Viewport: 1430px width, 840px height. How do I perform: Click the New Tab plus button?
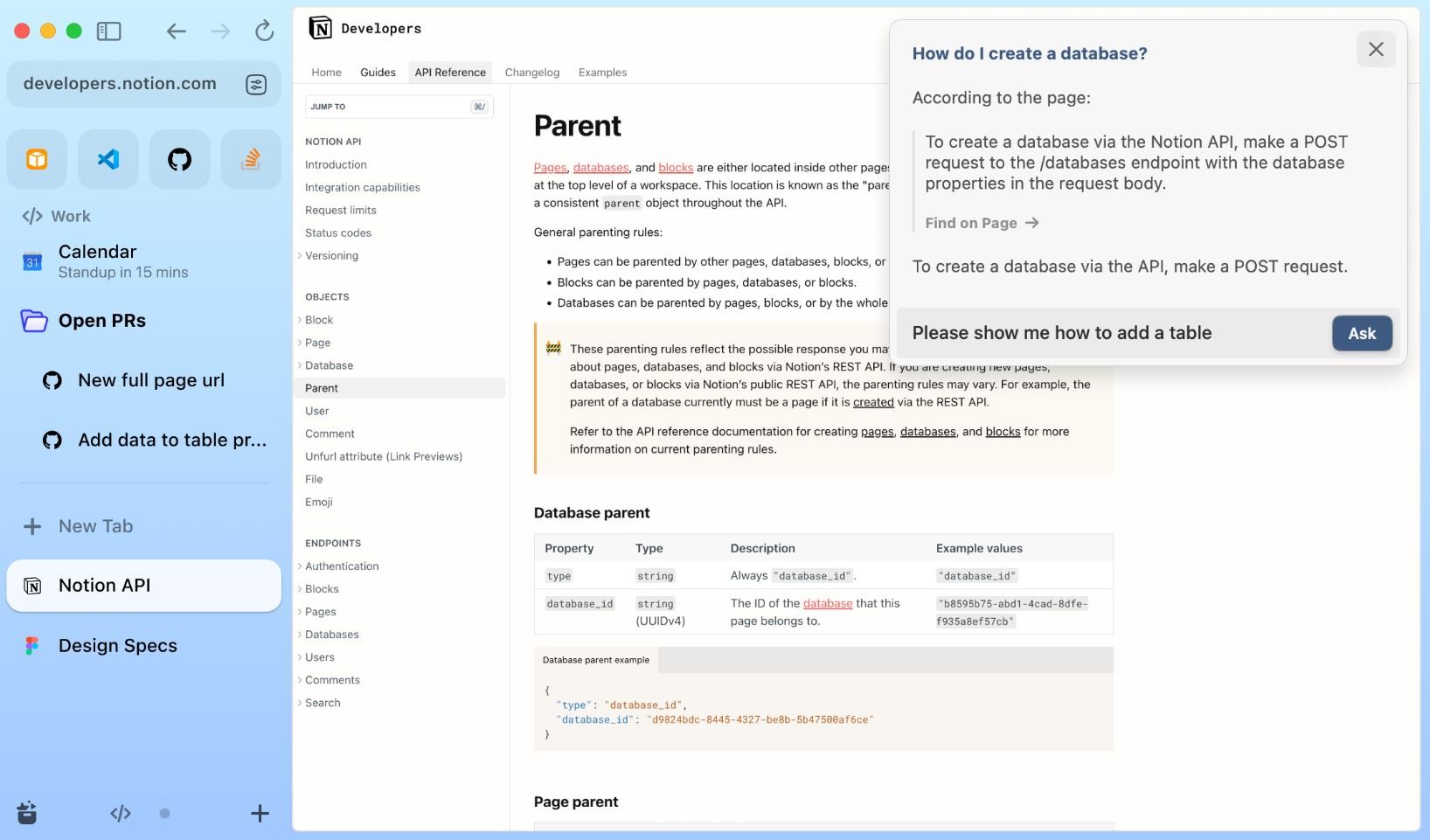tap(32, 526)
